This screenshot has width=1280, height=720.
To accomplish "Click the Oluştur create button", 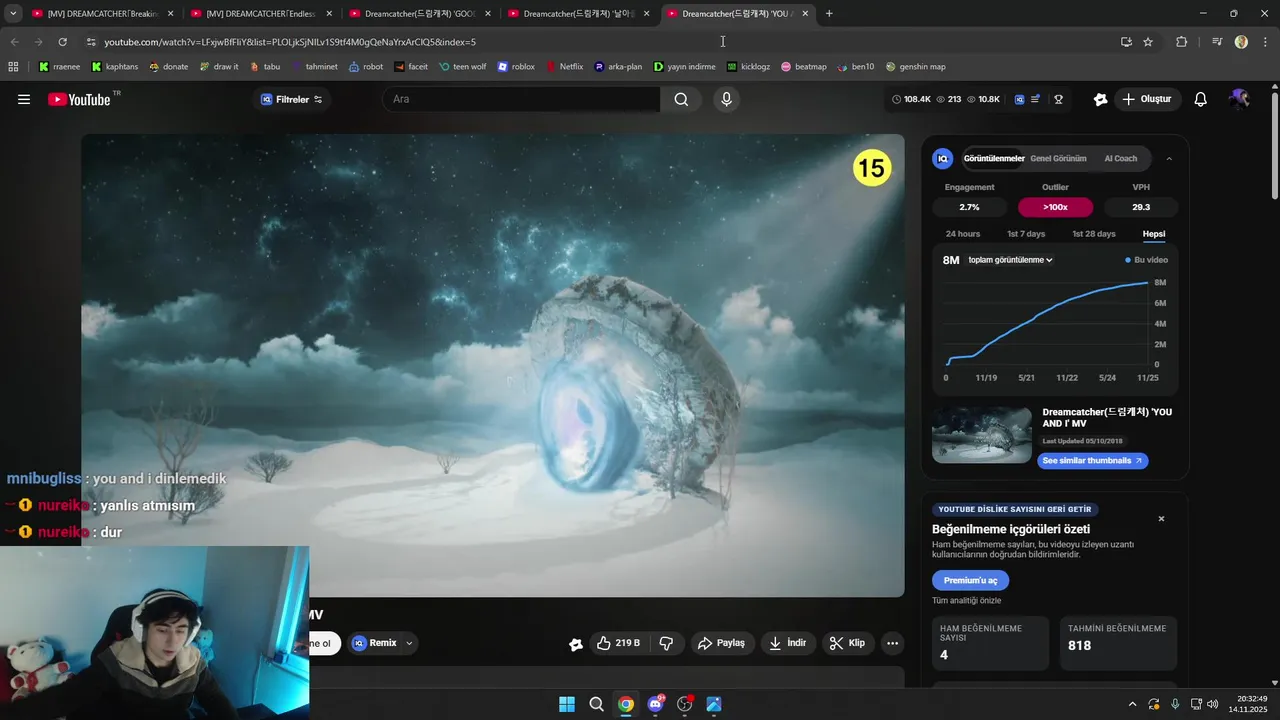I will (1146, 99).
